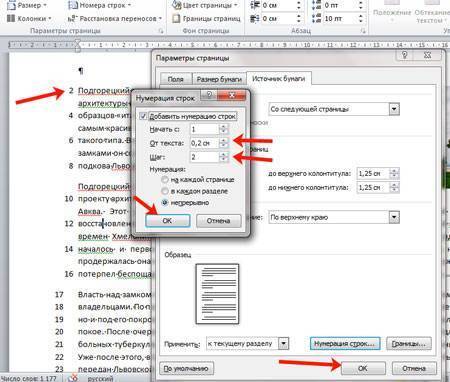Click the Нумерация строк... button

[345, 343]
